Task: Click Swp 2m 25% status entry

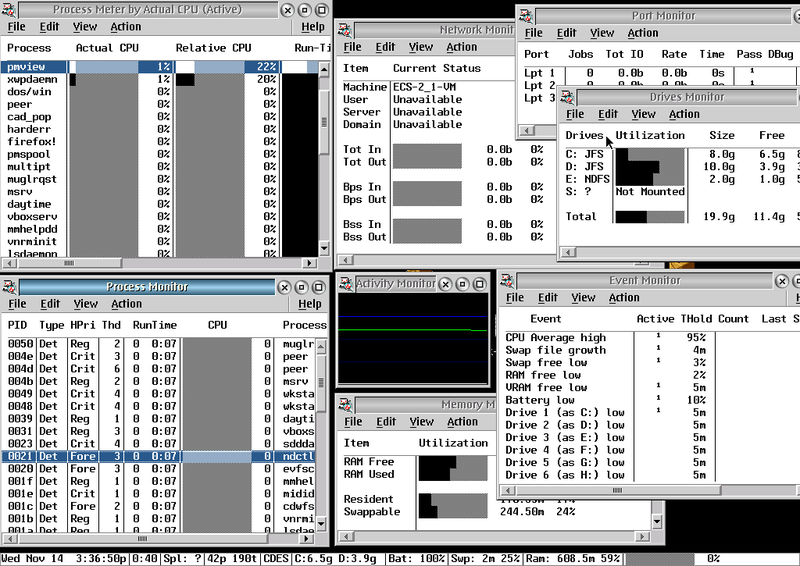Action: (485, 559)
